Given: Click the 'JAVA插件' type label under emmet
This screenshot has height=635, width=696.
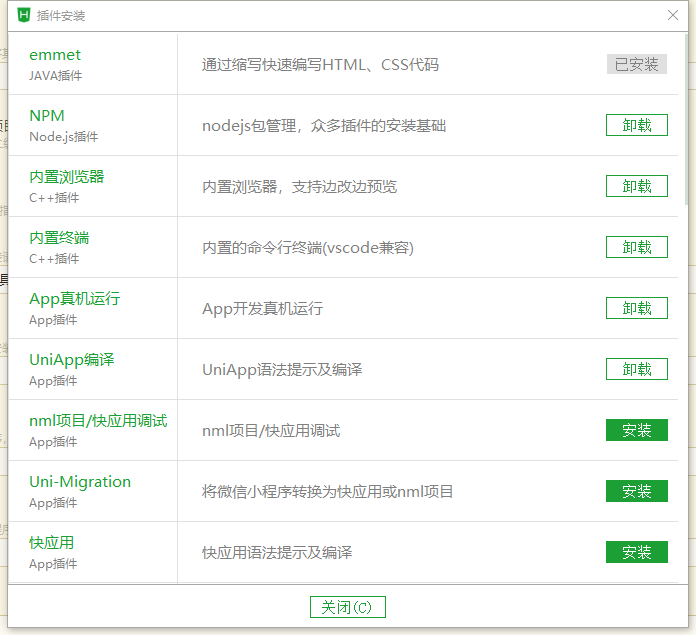Looking at the screenshot, I should click(x=55, y=76).
